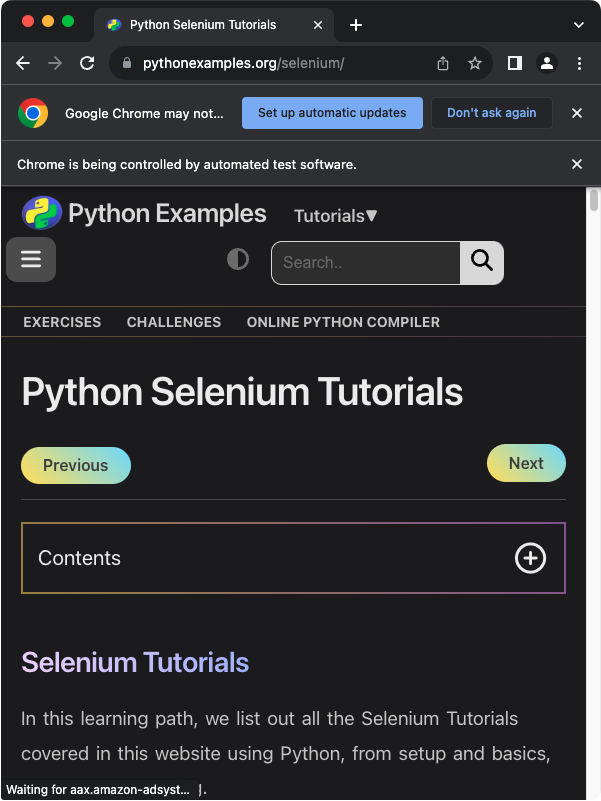
Task: Open ONLINE PYTHON COMPILER link
Action: (x=343, y=322)
